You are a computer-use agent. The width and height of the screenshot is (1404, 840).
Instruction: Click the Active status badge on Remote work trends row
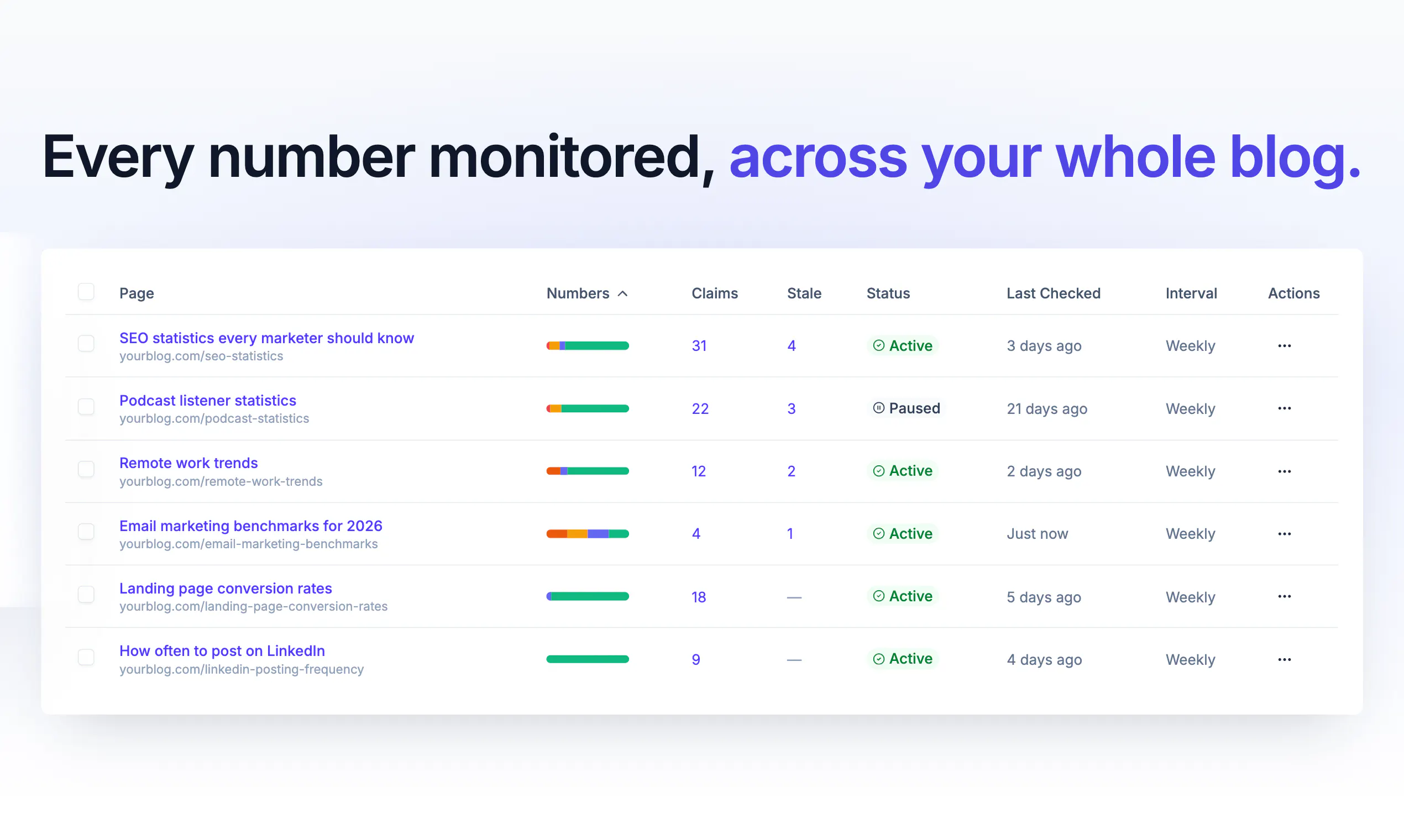point(903,470)
